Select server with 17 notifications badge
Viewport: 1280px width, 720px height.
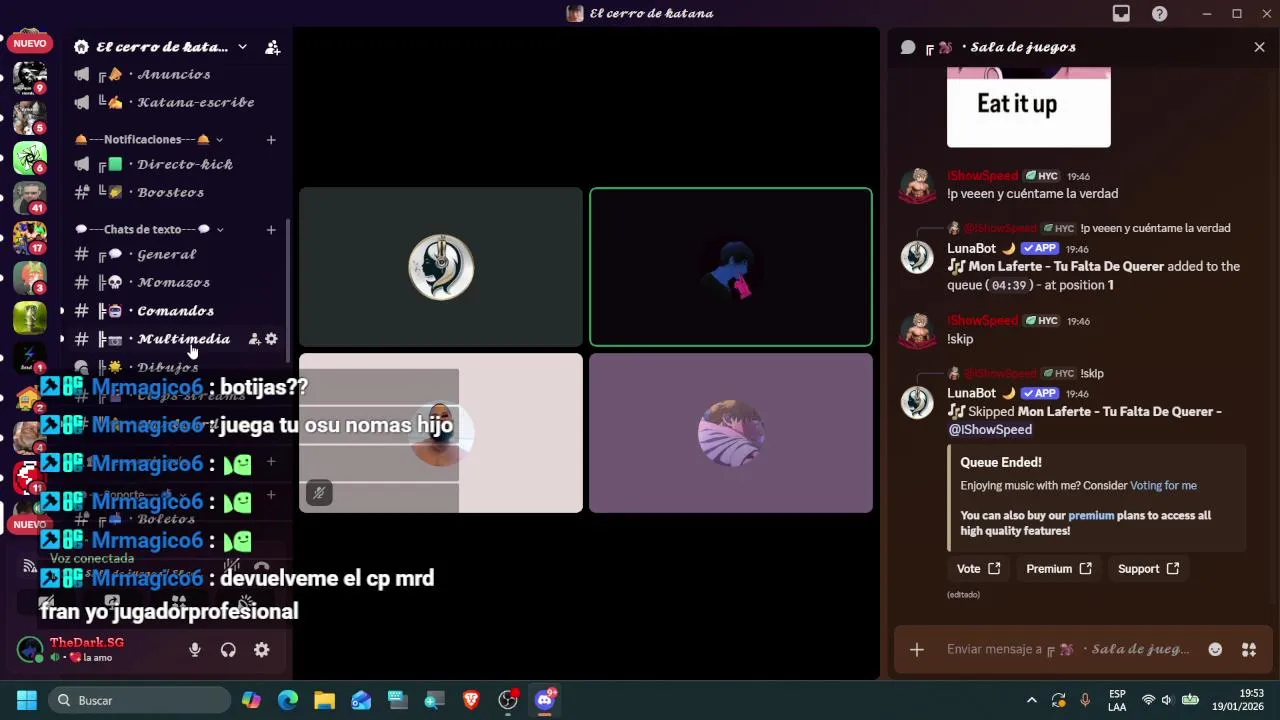pyautogui.click(x=29, y=237)
